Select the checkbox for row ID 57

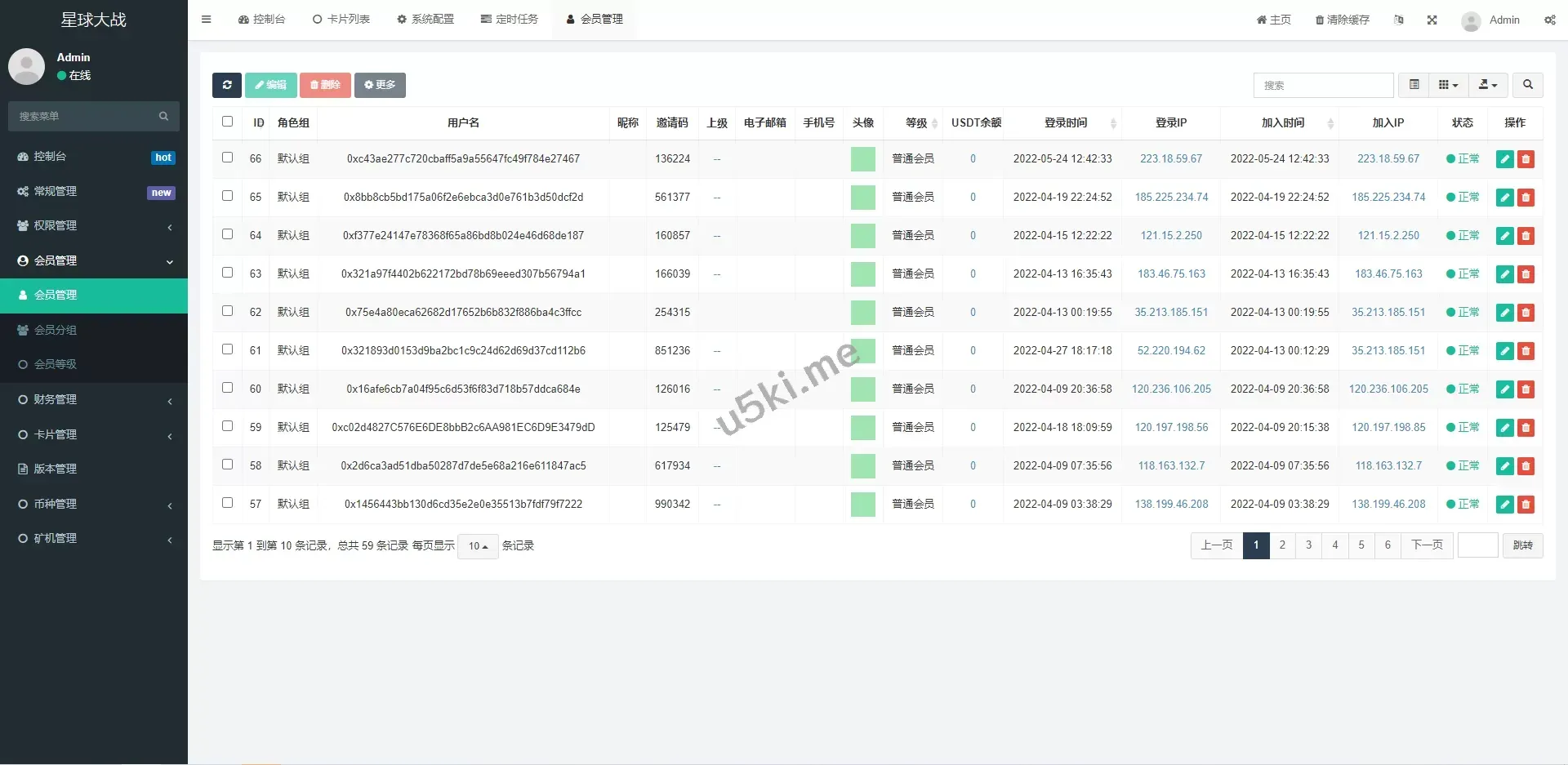pyautogui.click(x=227, y=503)
